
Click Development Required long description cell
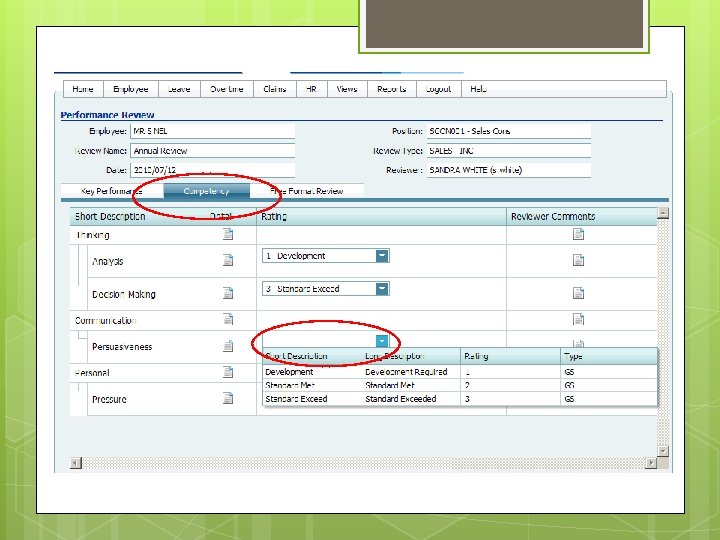click(x=406, y=372)
